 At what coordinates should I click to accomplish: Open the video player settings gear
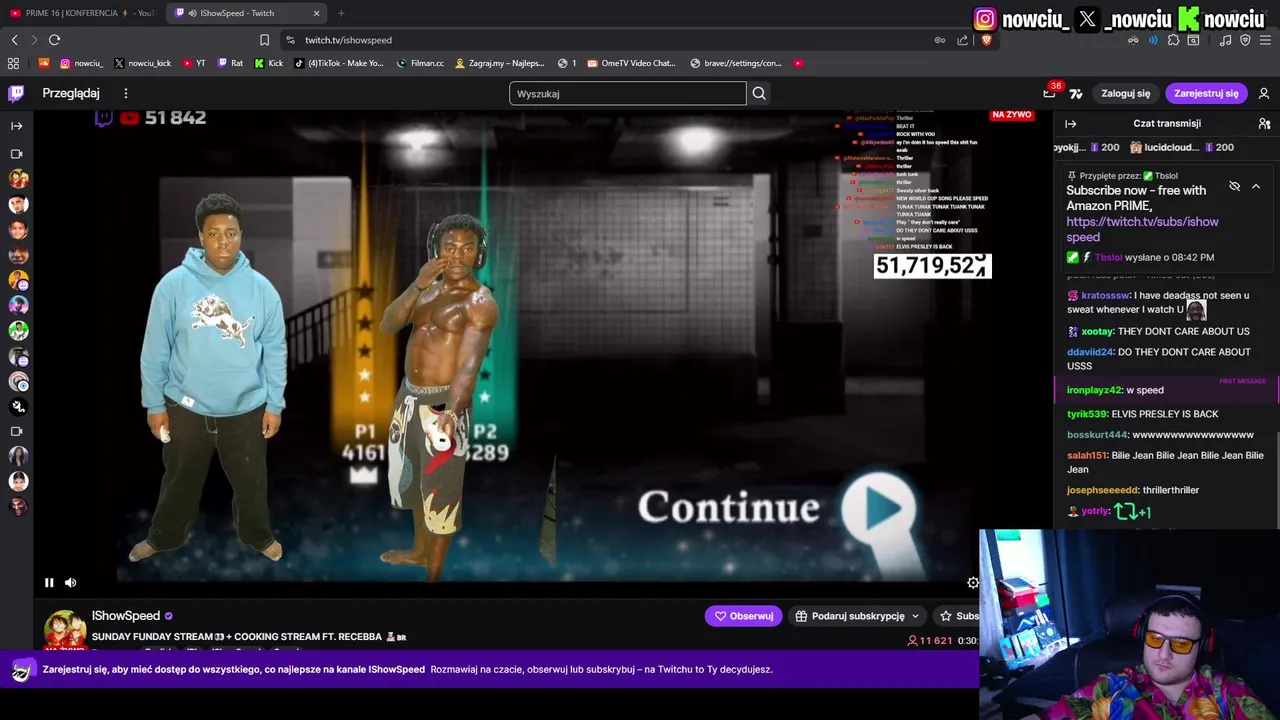[973, 582]
